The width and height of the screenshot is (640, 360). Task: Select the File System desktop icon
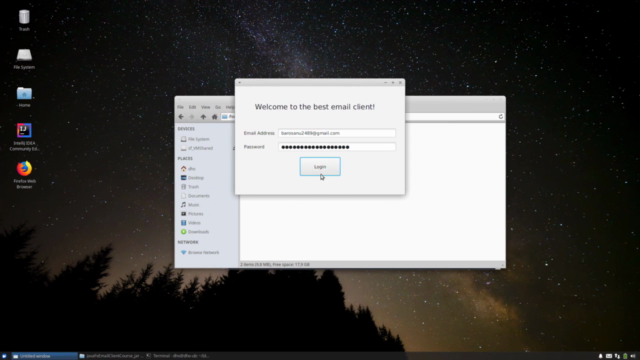(24, 58)
